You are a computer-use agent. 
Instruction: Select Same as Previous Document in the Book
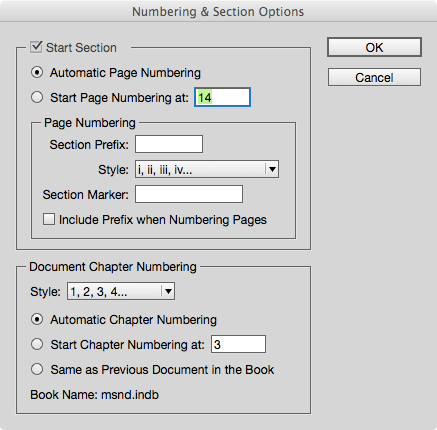coord(37,369)
